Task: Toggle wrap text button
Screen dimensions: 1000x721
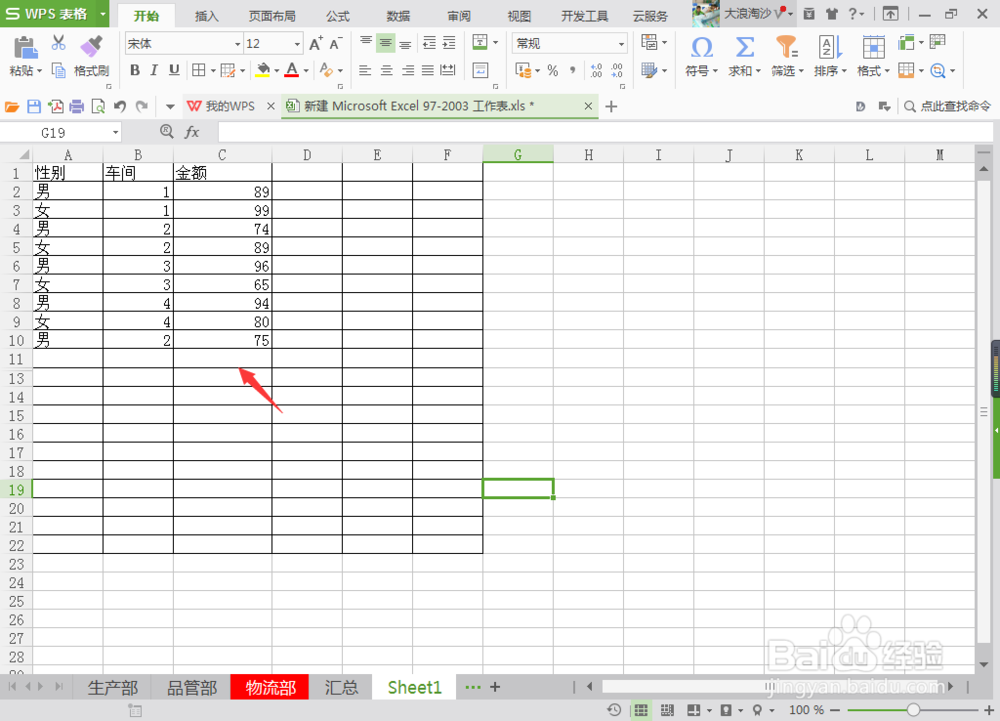Action: (x=480, y=70)
